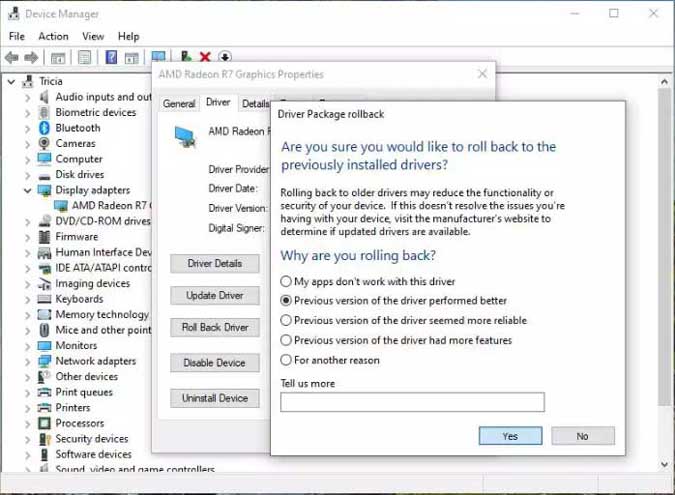Expand the Disk drives node

click(28, 175)
